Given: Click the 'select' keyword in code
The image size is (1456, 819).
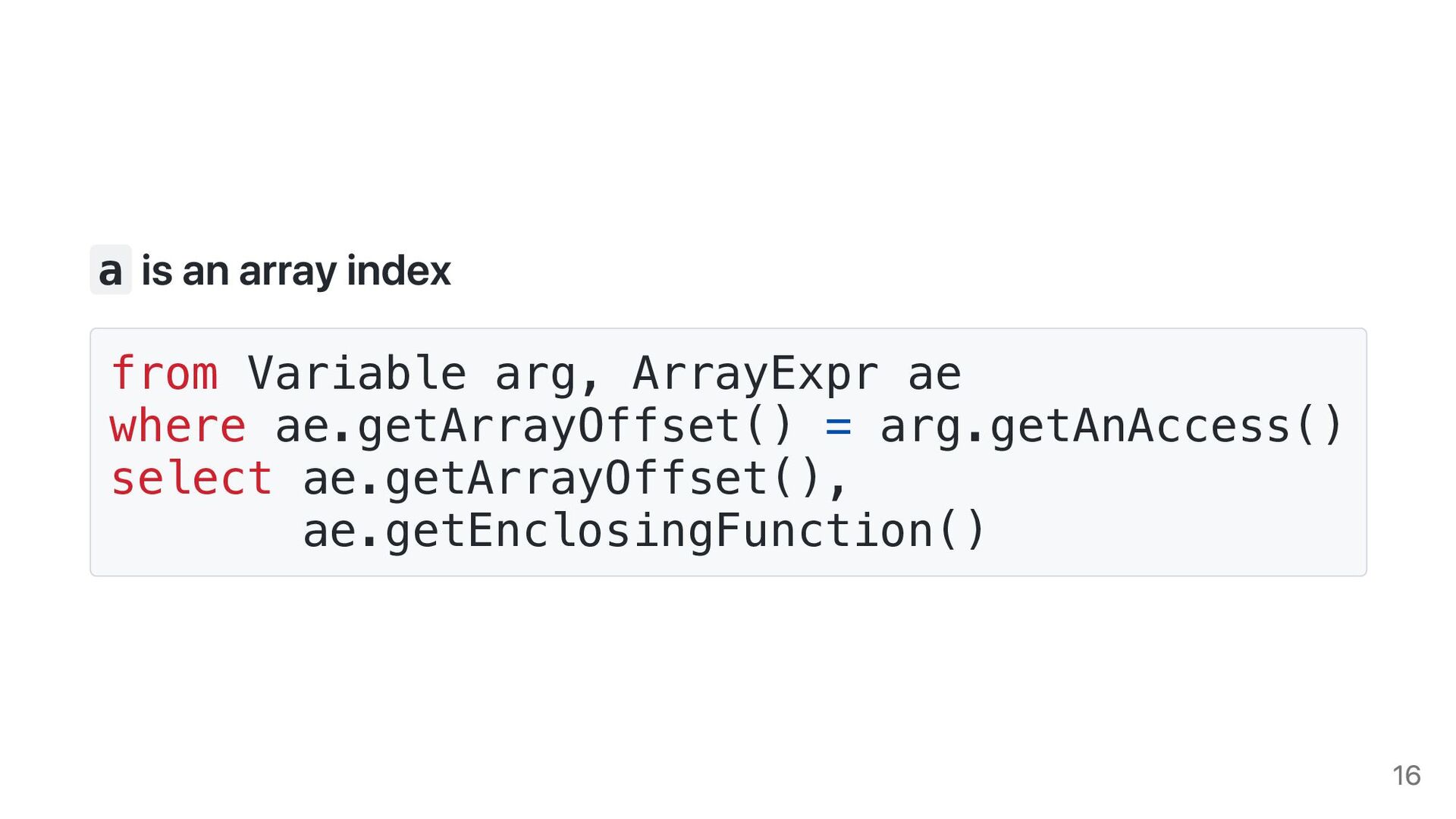Looking at the screenshot, I should pyautogui.click(x=191, y=478).
